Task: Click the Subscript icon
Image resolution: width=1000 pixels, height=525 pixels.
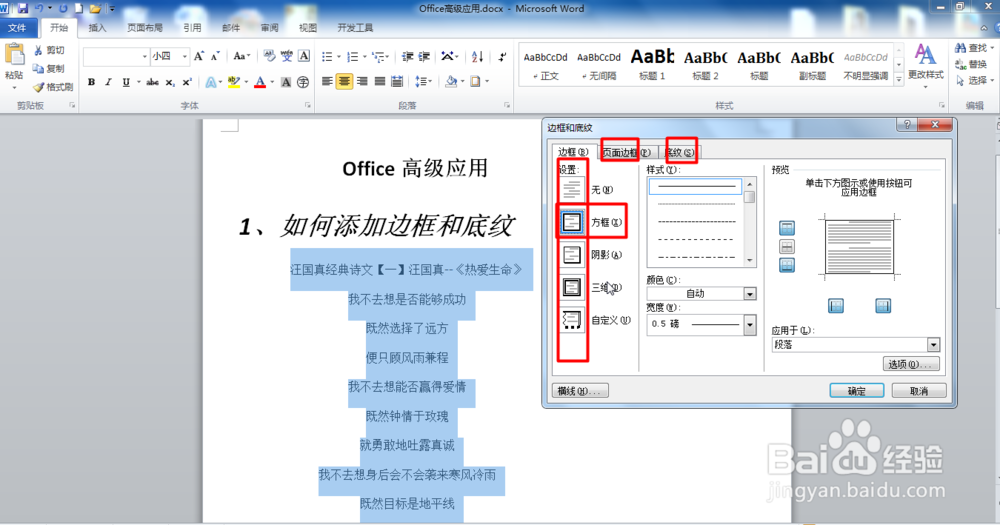Action: click(170, 82)
